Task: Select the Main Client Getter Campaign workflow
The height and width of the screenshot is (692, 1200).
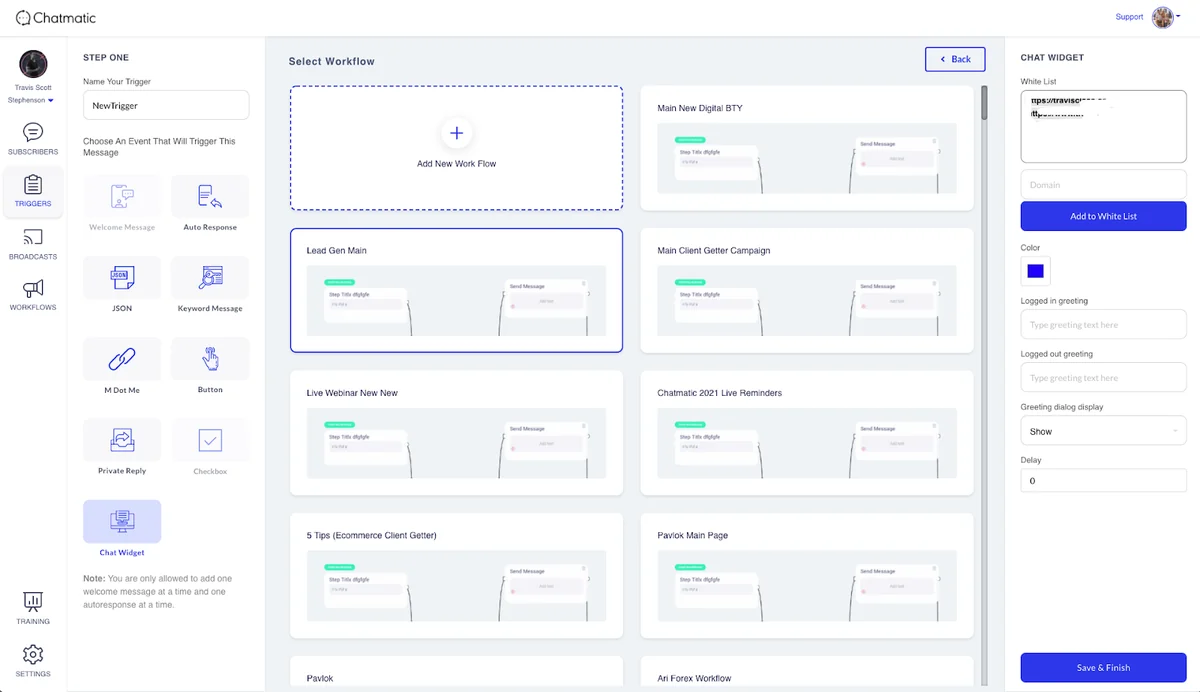Action: [x=806, y=290]
